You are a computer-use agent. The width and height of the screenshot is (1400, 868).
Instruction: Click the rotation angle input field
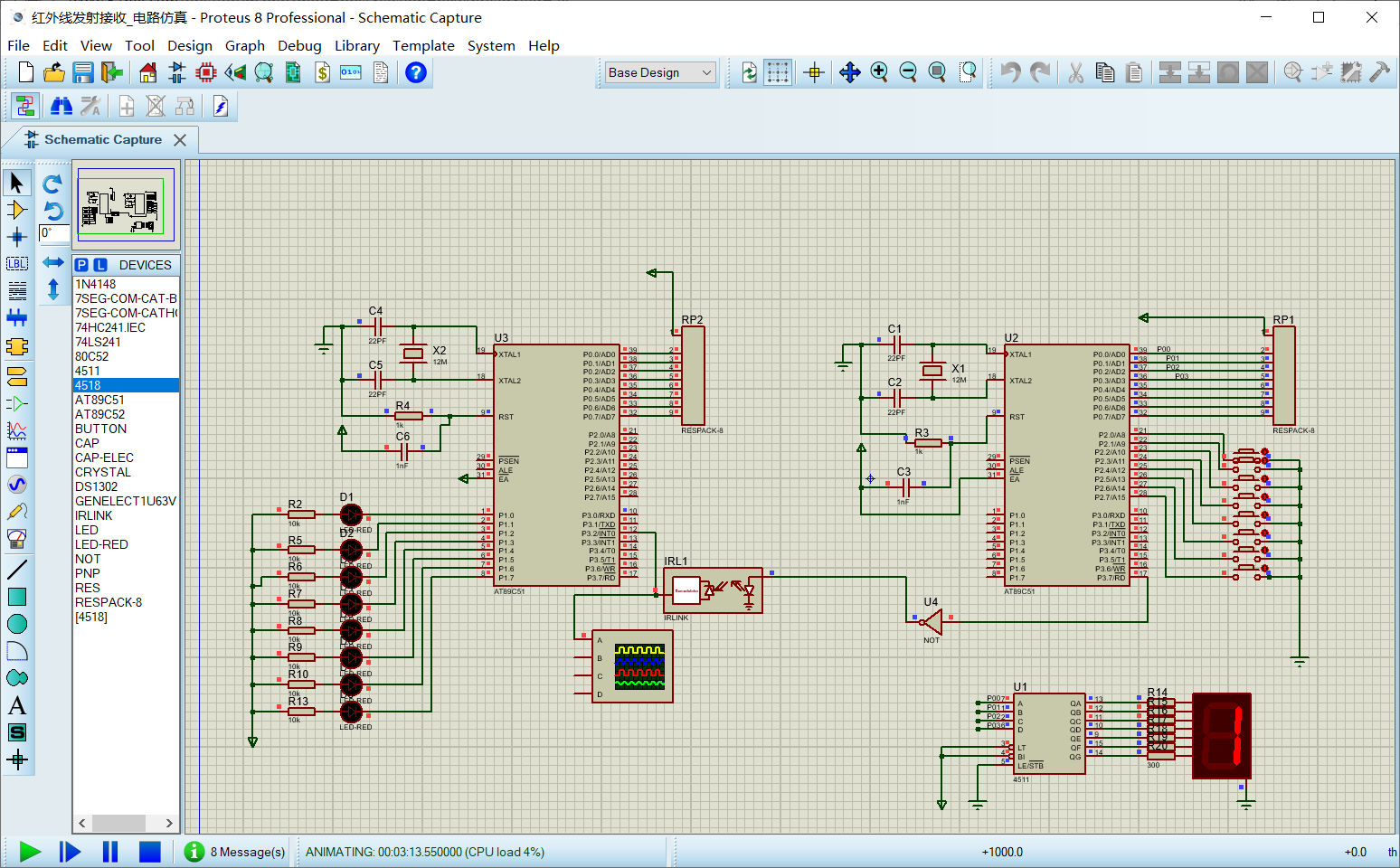[x=52, y=233]
